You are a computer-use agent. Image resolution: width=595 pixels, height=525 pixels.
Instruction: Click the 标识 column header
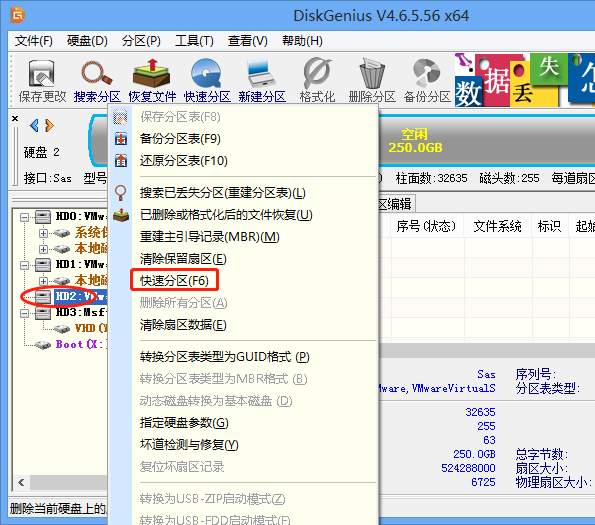click(x=549, y=226)
